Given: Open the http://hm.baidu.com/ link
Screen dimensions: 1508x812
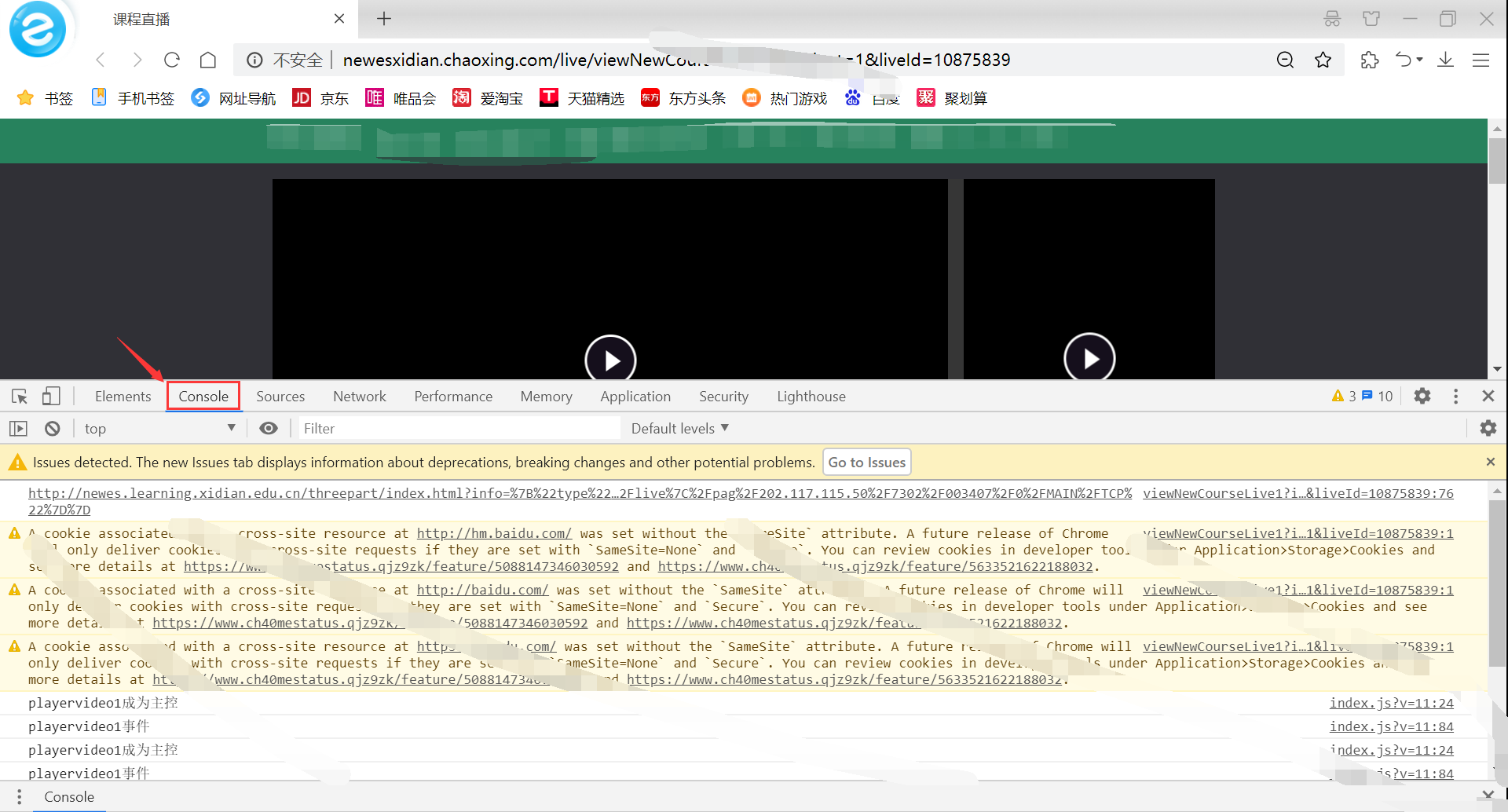Looking at the screenshot, I should [494, 534].
